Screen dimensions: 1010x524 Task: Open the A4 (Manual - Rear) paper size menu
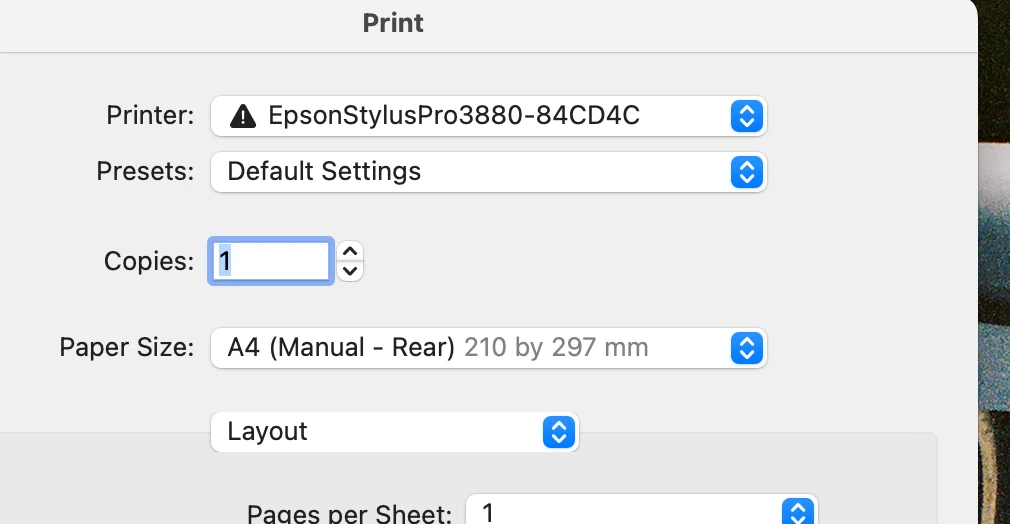coord(488,348)
